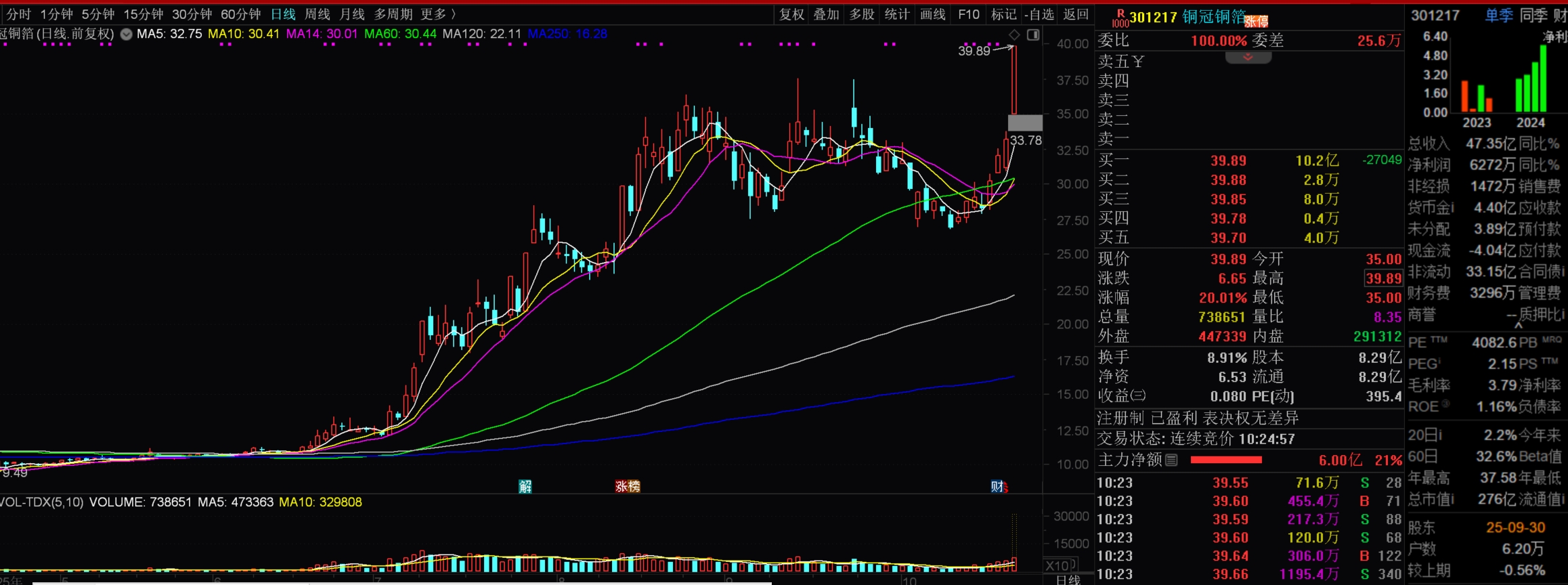Image resolution: width=1568 pixels, height=585 pixels.
Task: Open the F10 company info page
Action: pos(969,14)
